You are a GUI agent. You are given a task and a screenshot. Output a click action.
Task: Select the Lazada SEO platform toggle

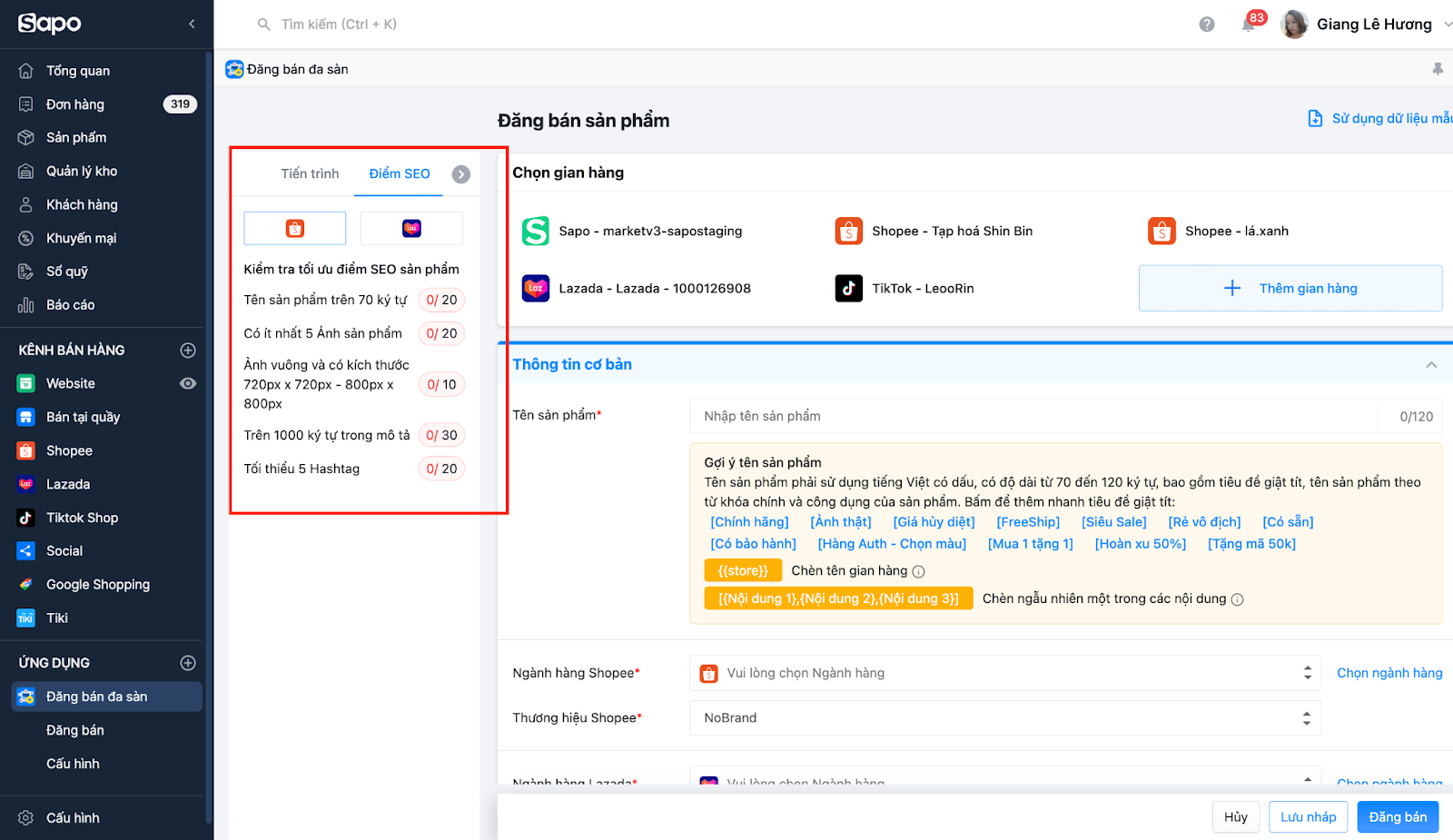tap(411, 229)
